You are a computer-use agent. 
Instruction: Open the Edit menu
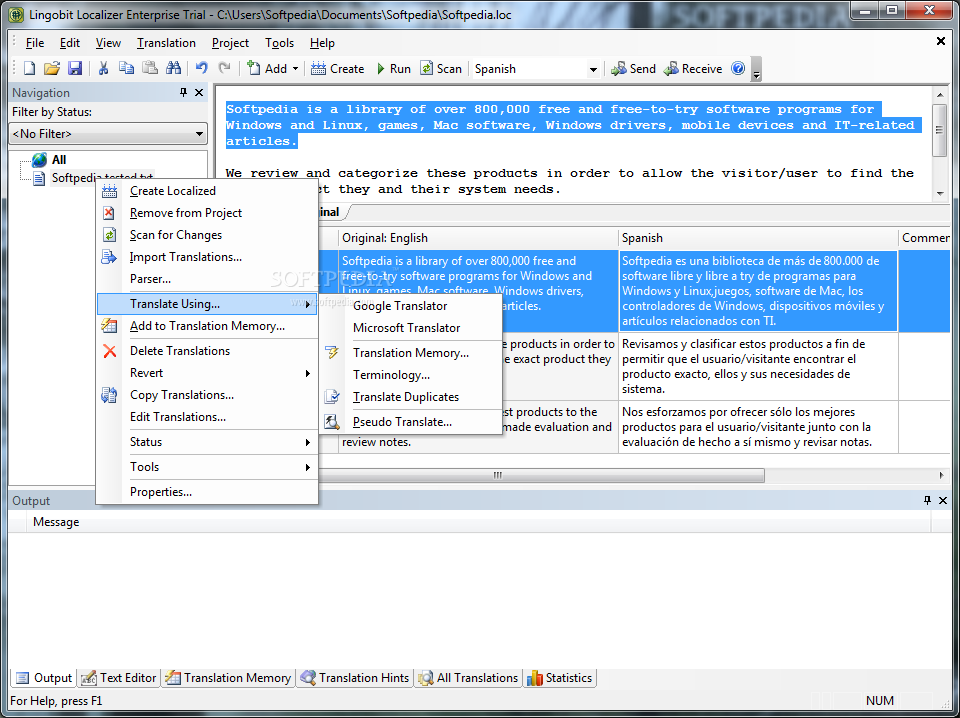70,43
